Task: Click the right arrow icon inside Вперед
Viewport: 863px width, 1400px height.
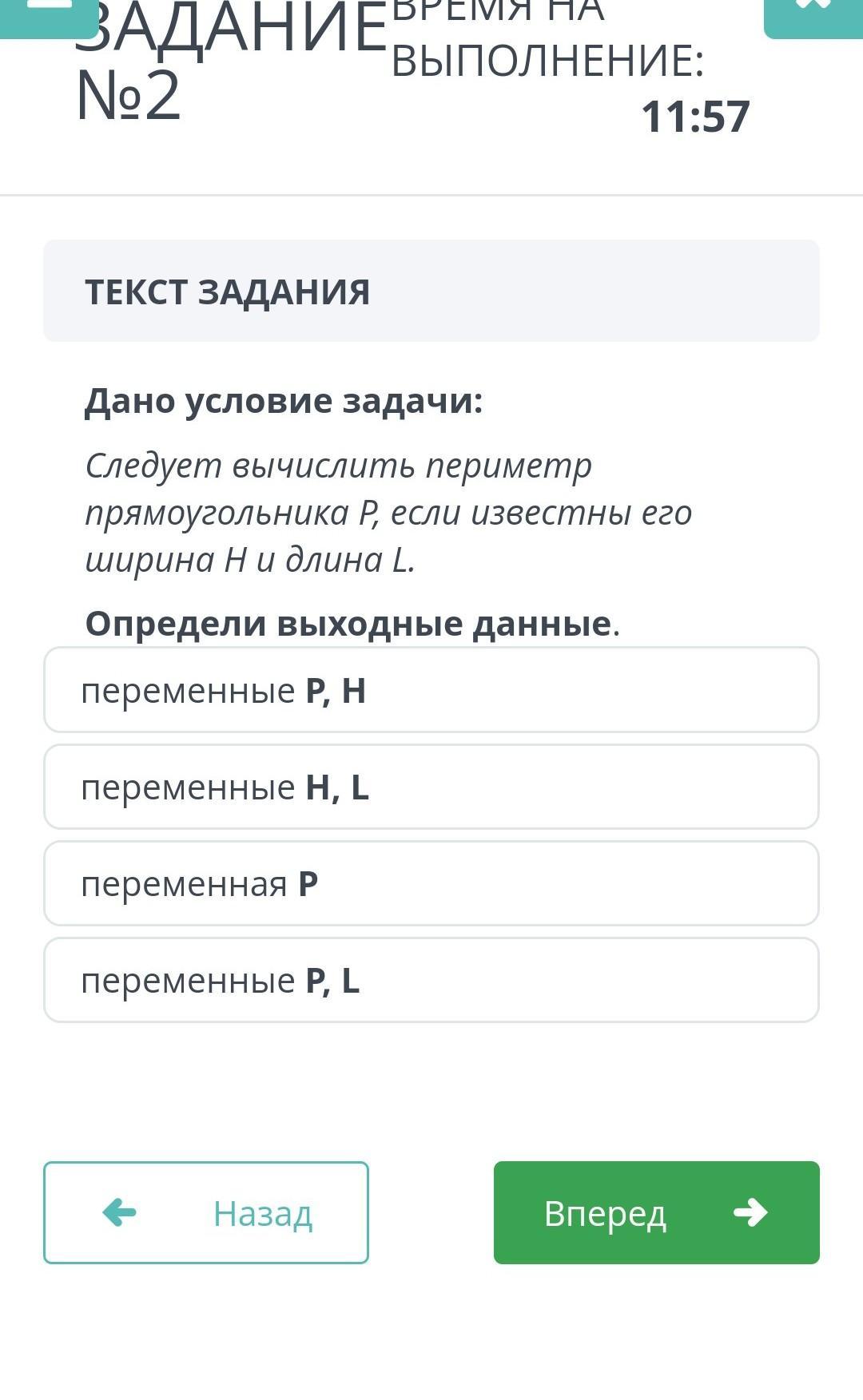Action: (x=750, y=1212)
